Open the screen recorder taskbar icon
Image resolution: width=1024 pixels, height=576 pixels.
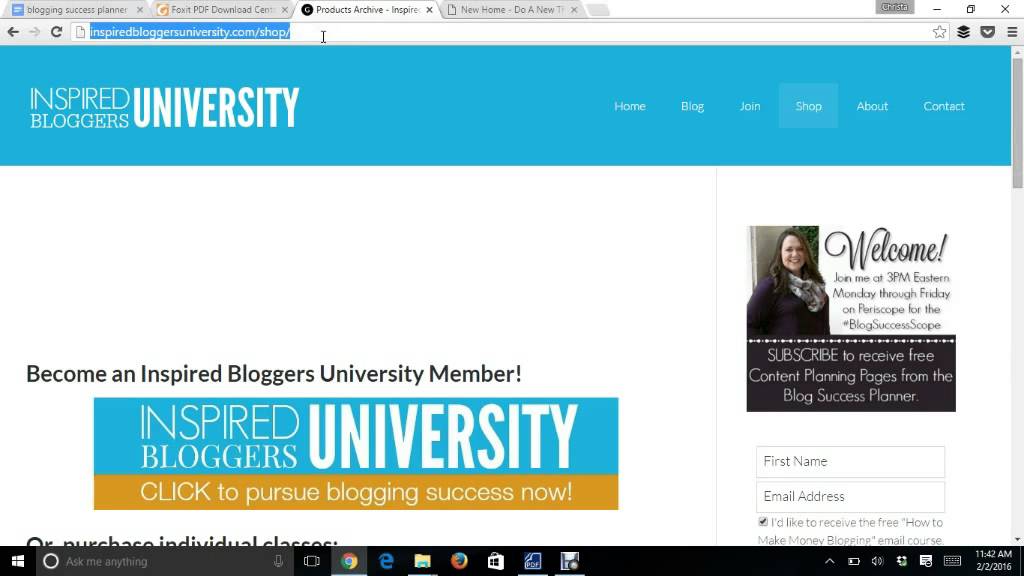pos(569,561)
